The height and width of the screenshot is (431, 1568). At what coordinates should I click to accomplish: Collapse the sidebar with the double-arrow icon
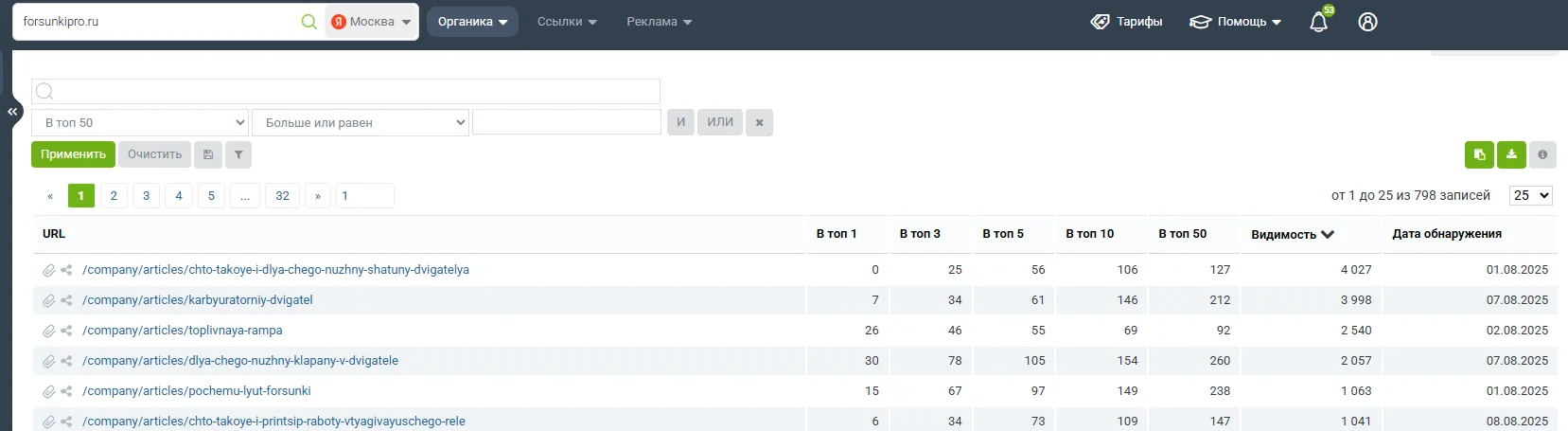click(12, 112)
